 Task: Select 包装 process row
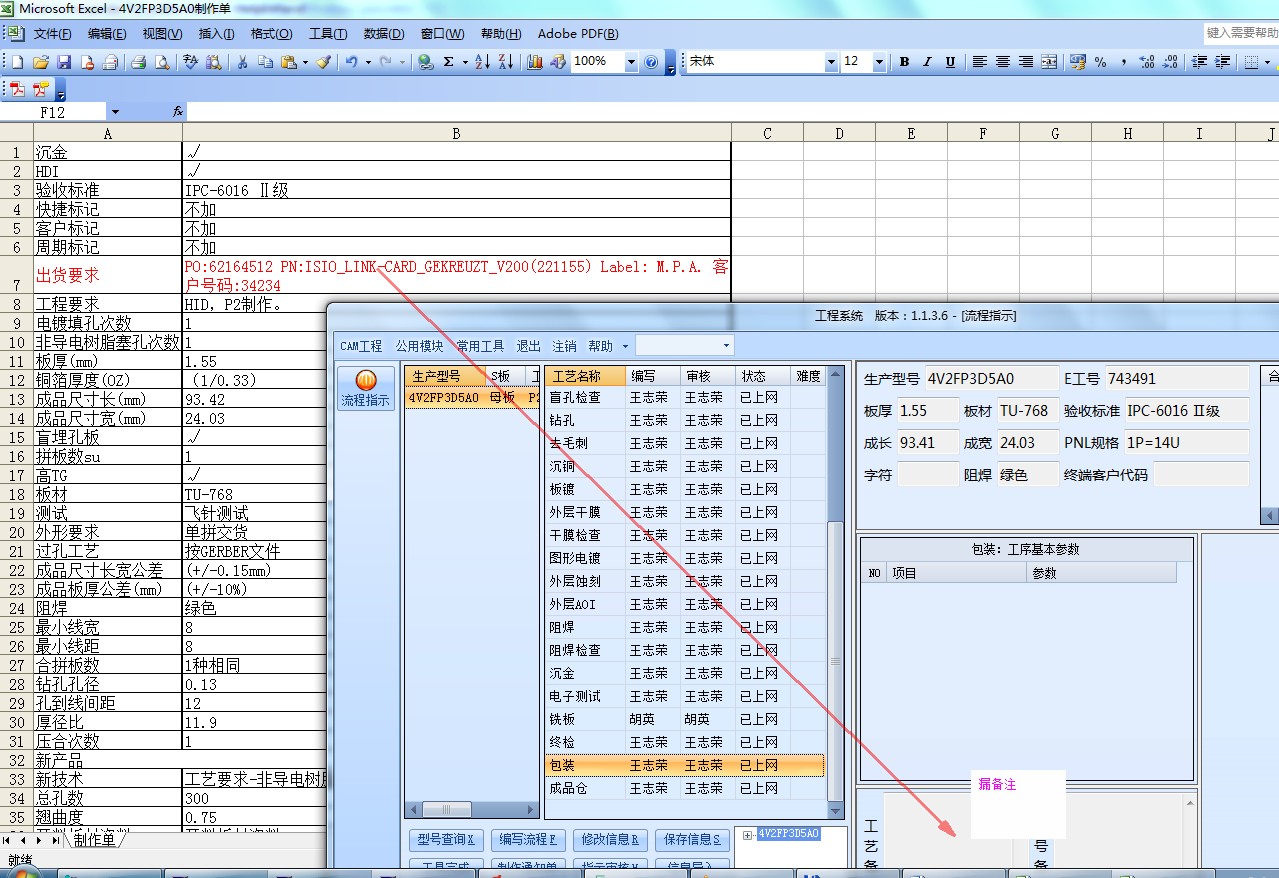click(685, 765)
